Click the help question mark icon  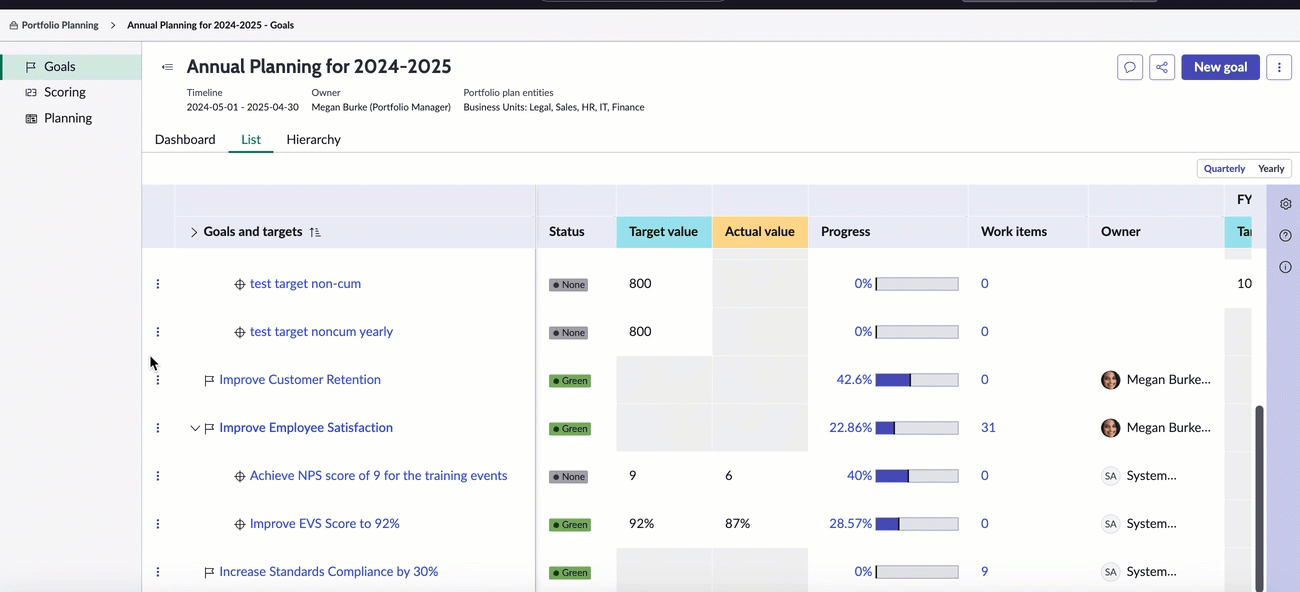(1286, 236)
